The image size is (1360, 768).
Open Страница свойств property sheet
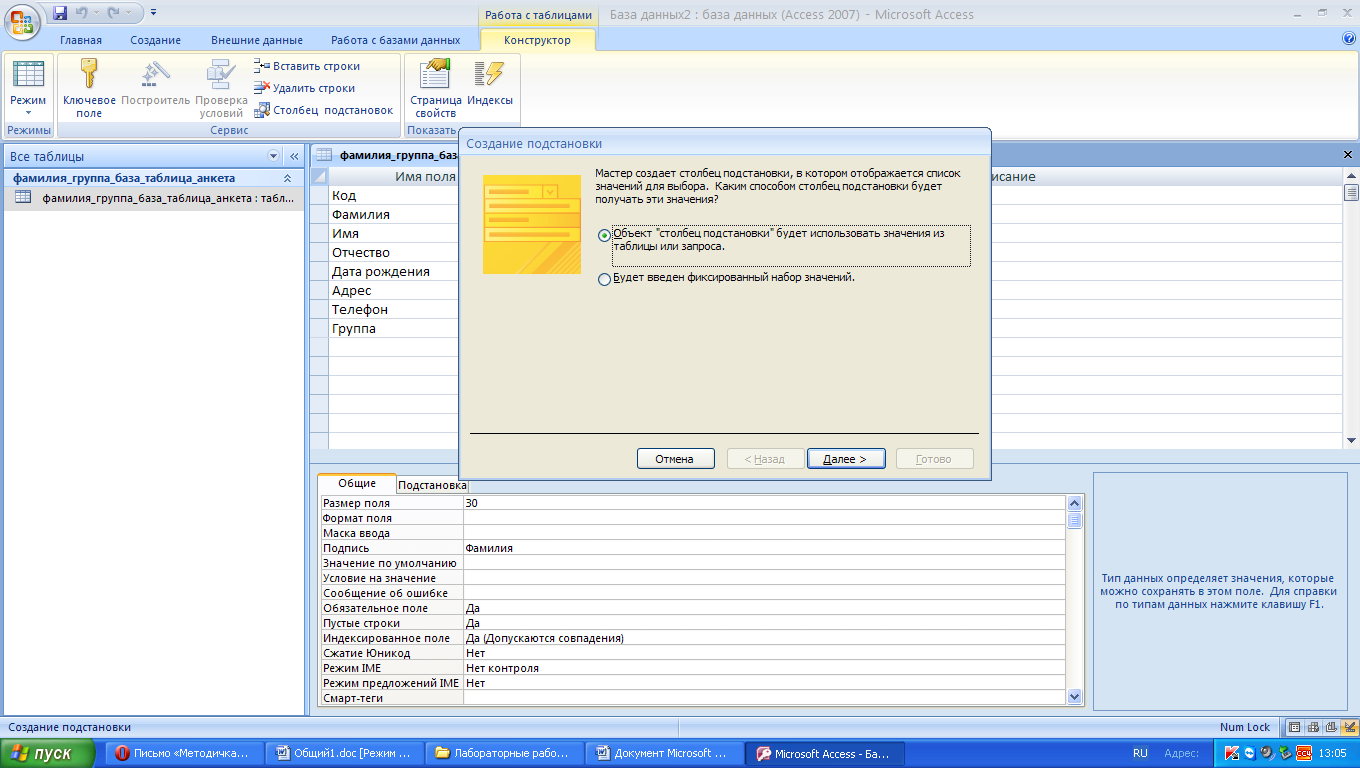coord(435,88)
